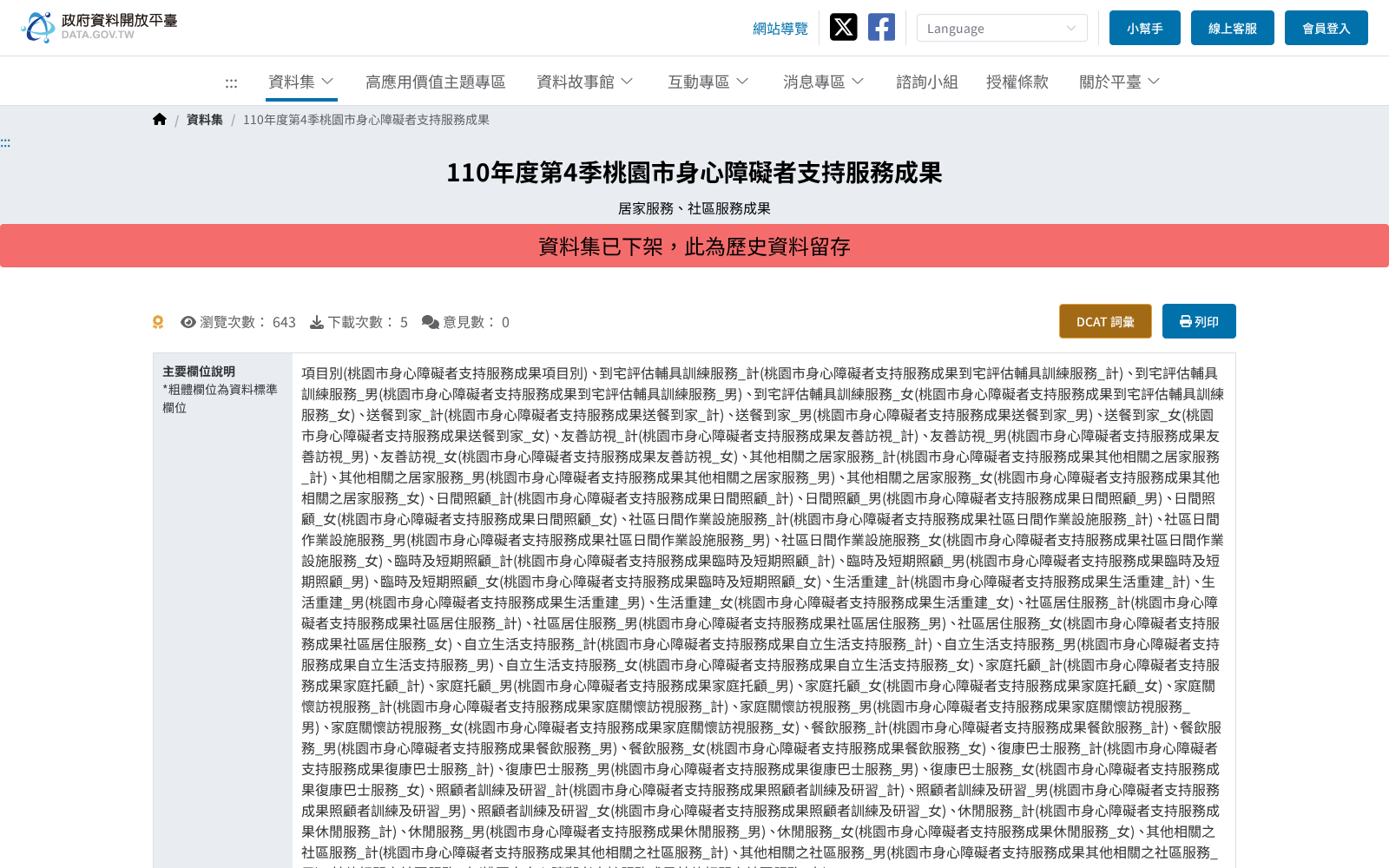Click the breadcrumb text 110年度第4季桃園市身心障礙者支持服務成果
The image size is (1389, 868).
(x=366, y=120)
